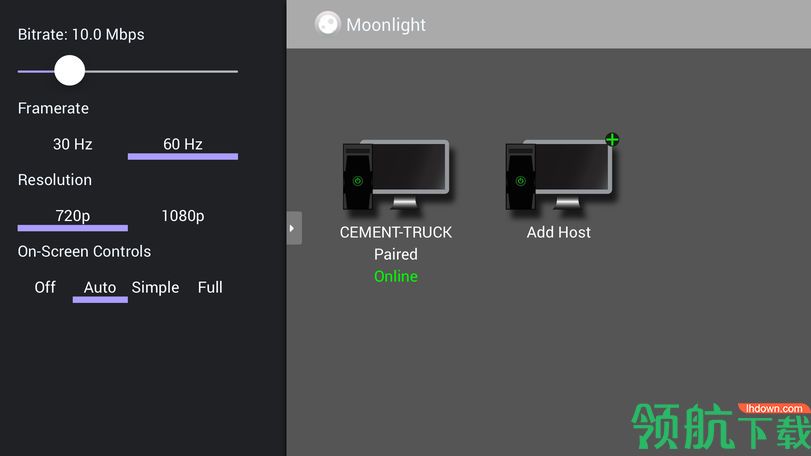The image size is (811, 456).
Task: Click the Resolution heading
Action: pyautogui.click(x=55, y=180)
